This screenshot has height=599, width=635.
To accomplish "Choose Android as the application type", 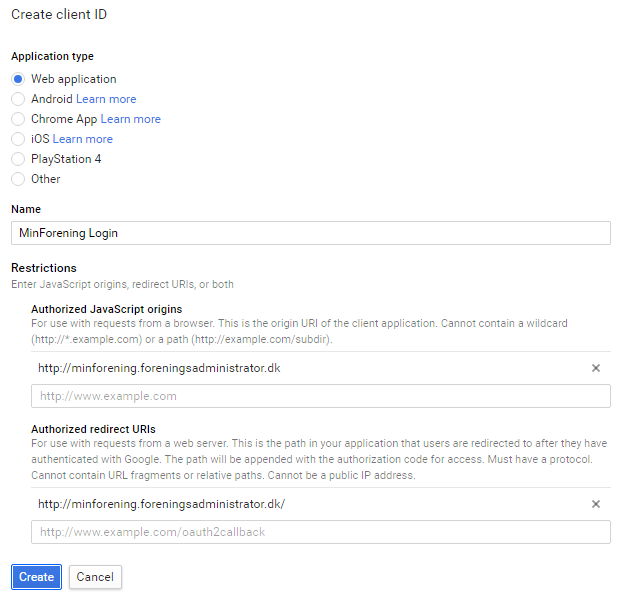I will pos(18,99).
